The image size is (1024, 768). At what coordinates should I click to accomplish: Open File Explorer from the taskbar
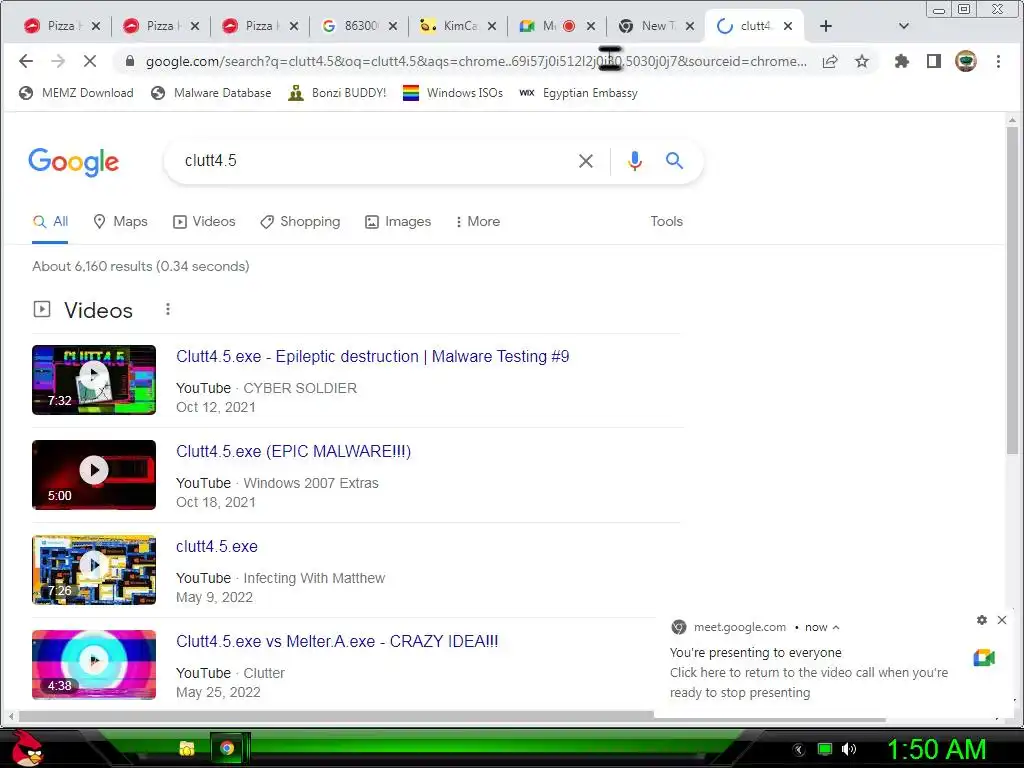pos(187,748)
